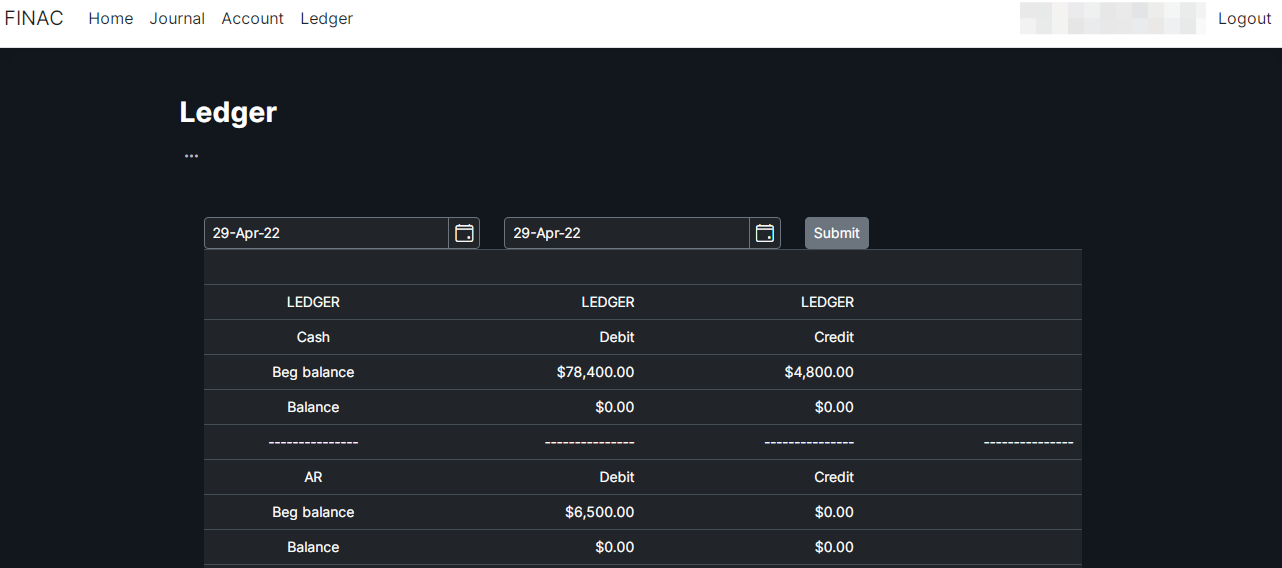Select the Cash account name cell

click(x=313, y=337)
